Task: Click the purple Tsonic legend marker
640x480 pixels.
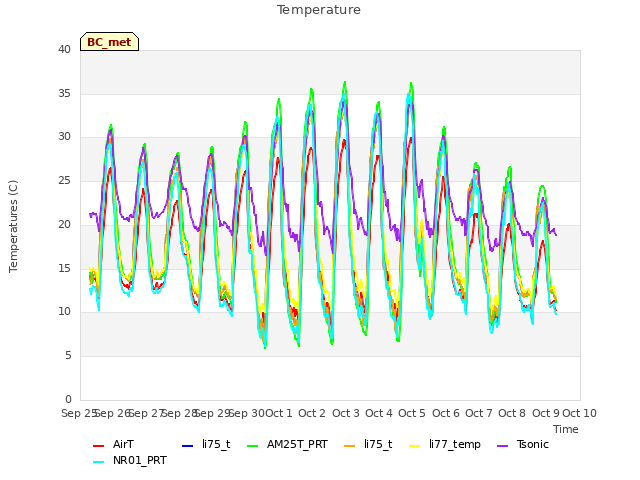Action: point(502,446)
